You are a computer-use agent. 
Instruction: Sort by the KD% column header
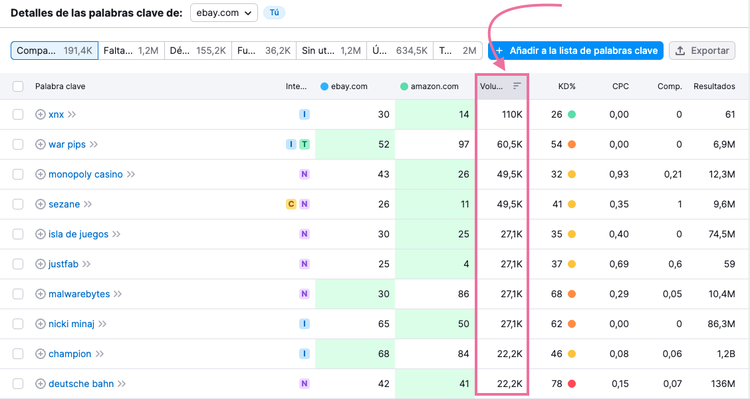point(567,86)
